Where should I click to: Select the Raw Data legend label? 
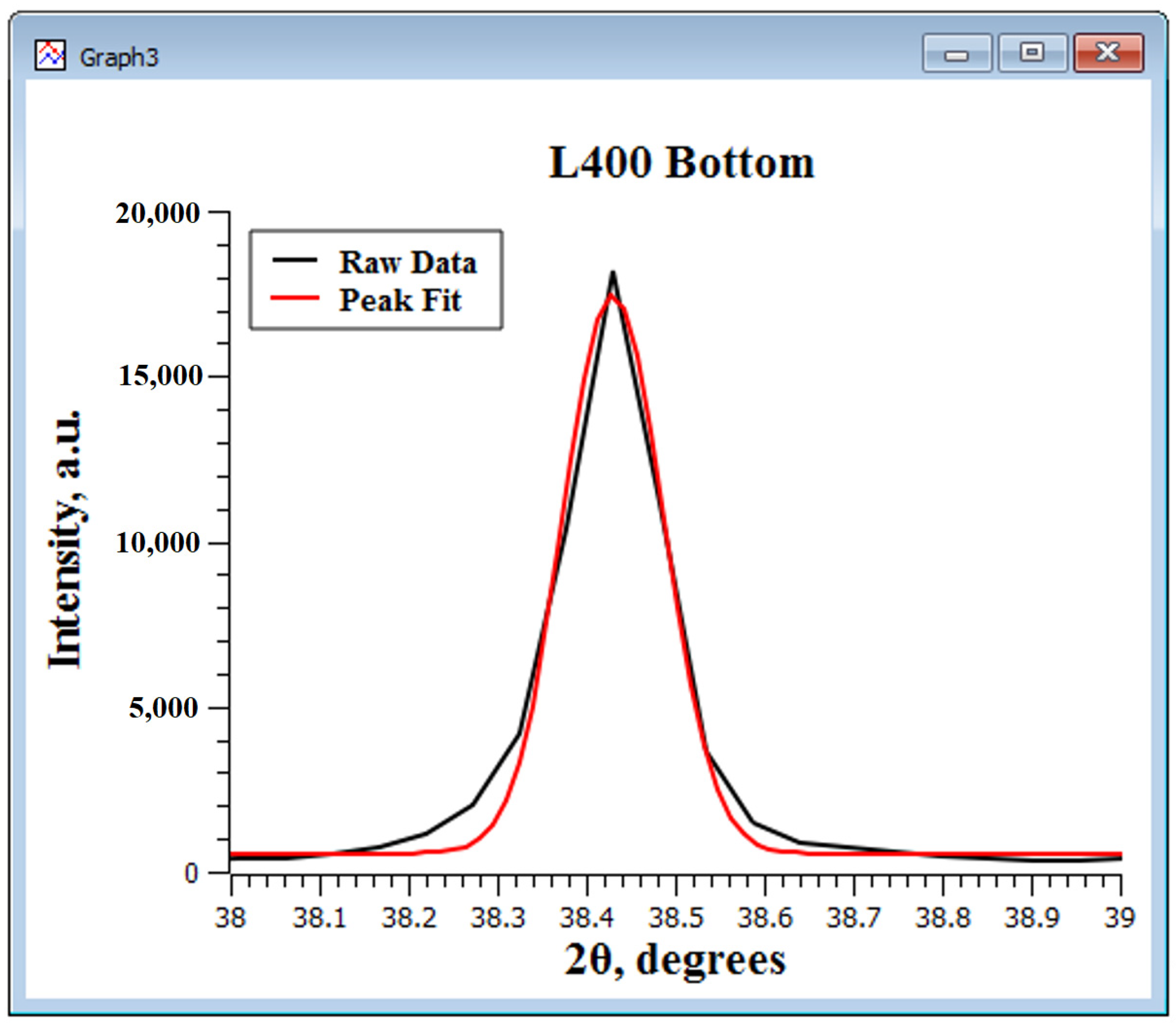pyautogui.click(x=407, y=263)
